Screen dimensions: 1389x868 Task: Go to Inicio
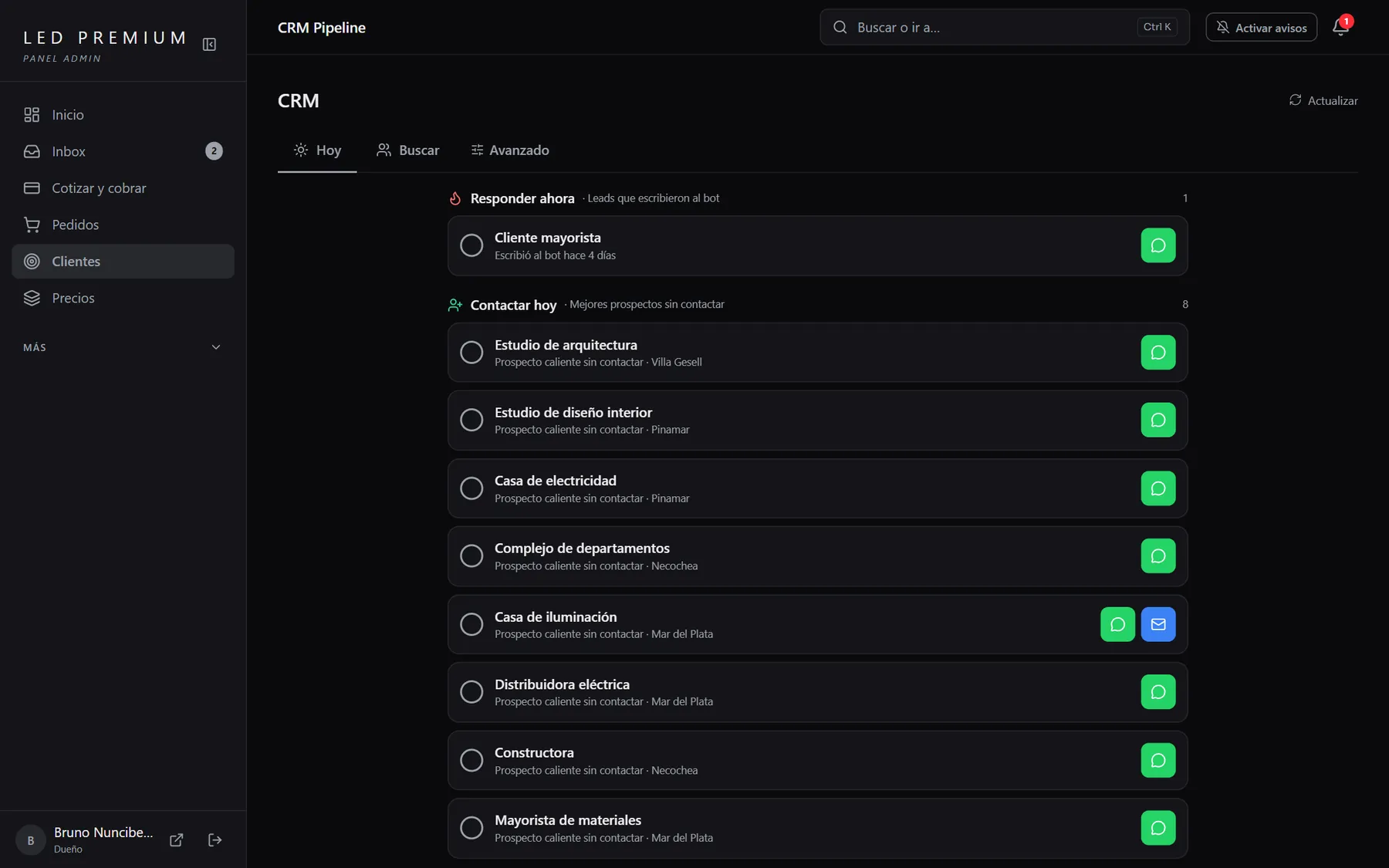123,115
